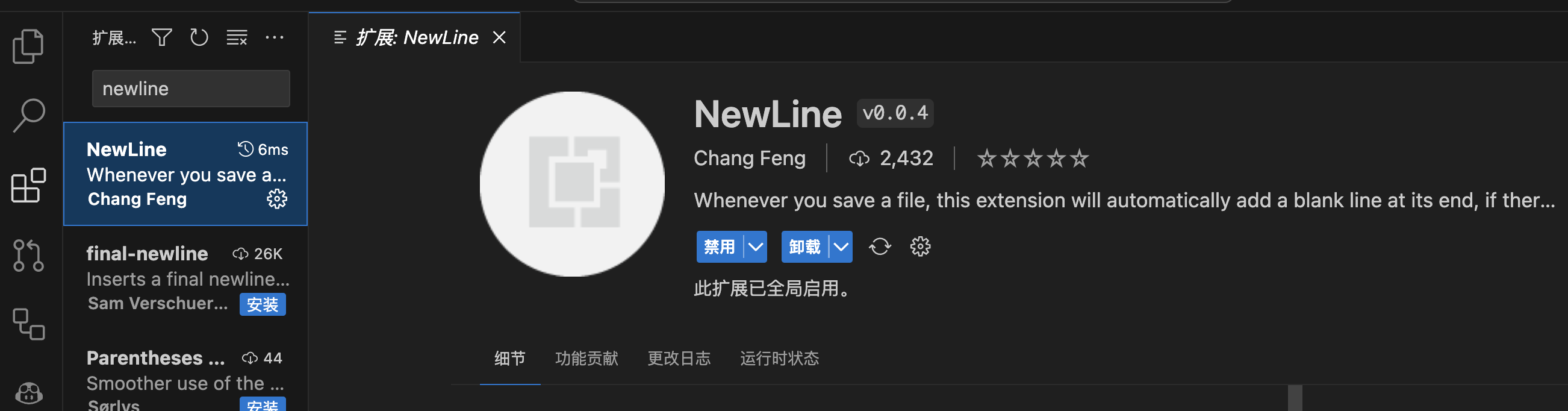Uninstall NewLine with the 卸载 button
The width and height of the screenshot is (1568, 411).
[x=804, y=246]
